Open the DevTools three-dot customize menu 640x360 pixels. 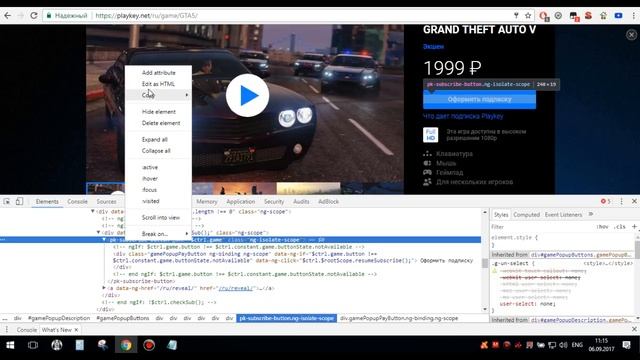[622, 201]
